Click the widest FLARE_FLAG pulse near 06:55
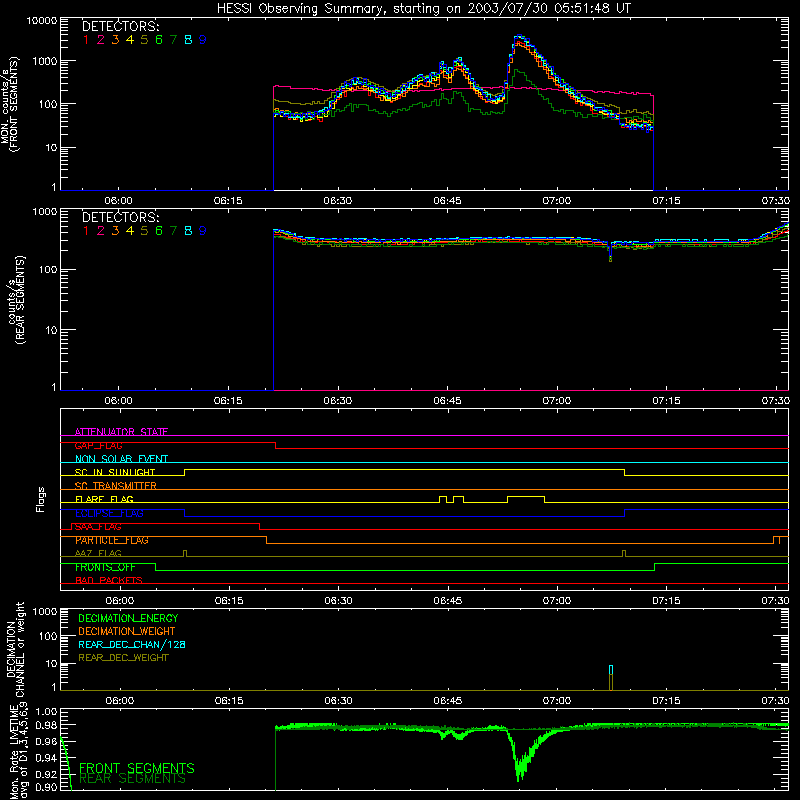The image size is (800, 800). [x=526, y=499]
